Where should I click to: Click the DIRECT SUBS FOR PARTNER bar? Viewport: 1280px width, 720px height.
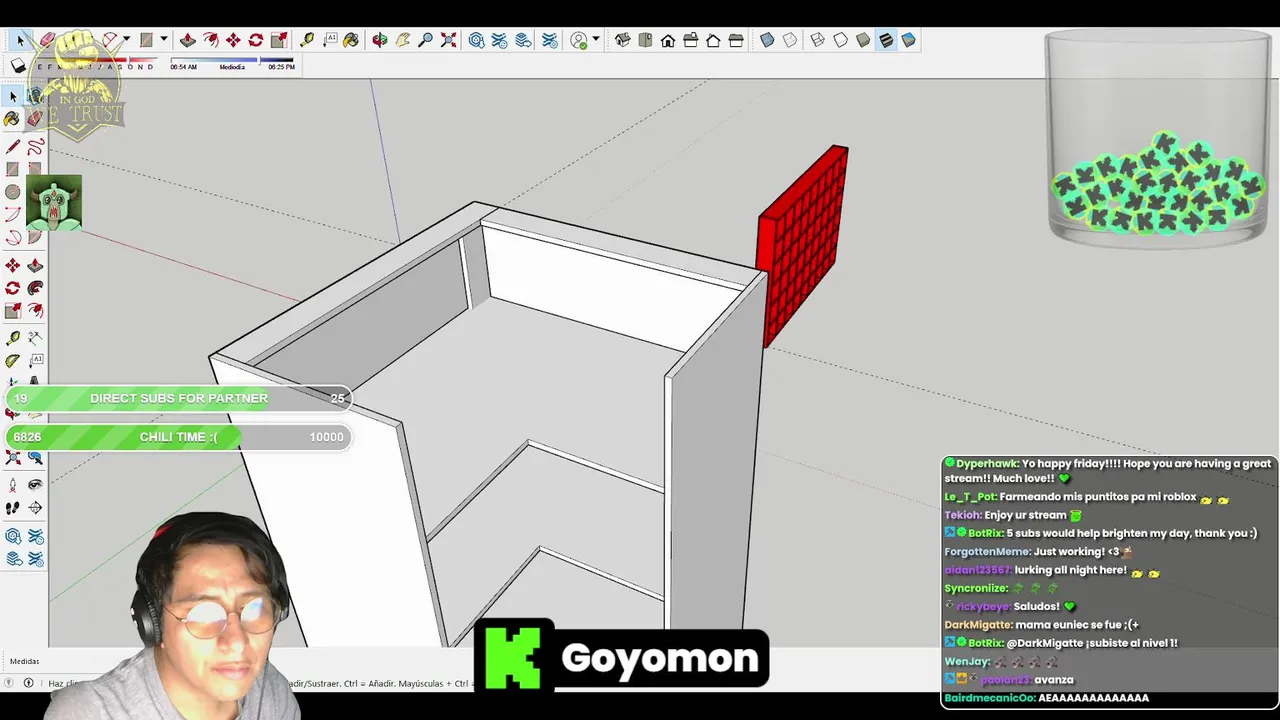click(178, 398)
